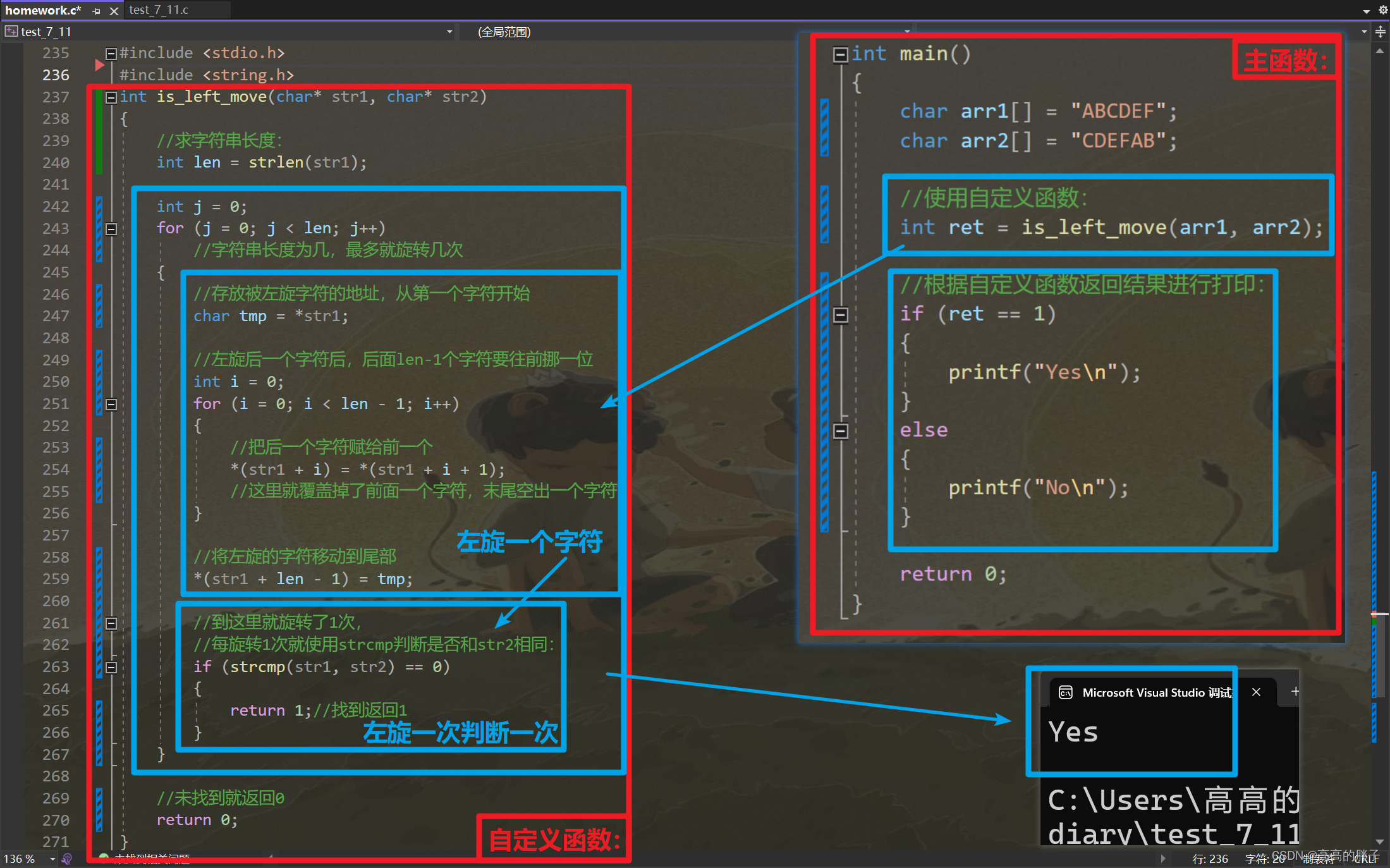Screen dimensions: 1390x868
Task: Collapse the else block in main
Action: pyautogui.click(x=840, y=431)
